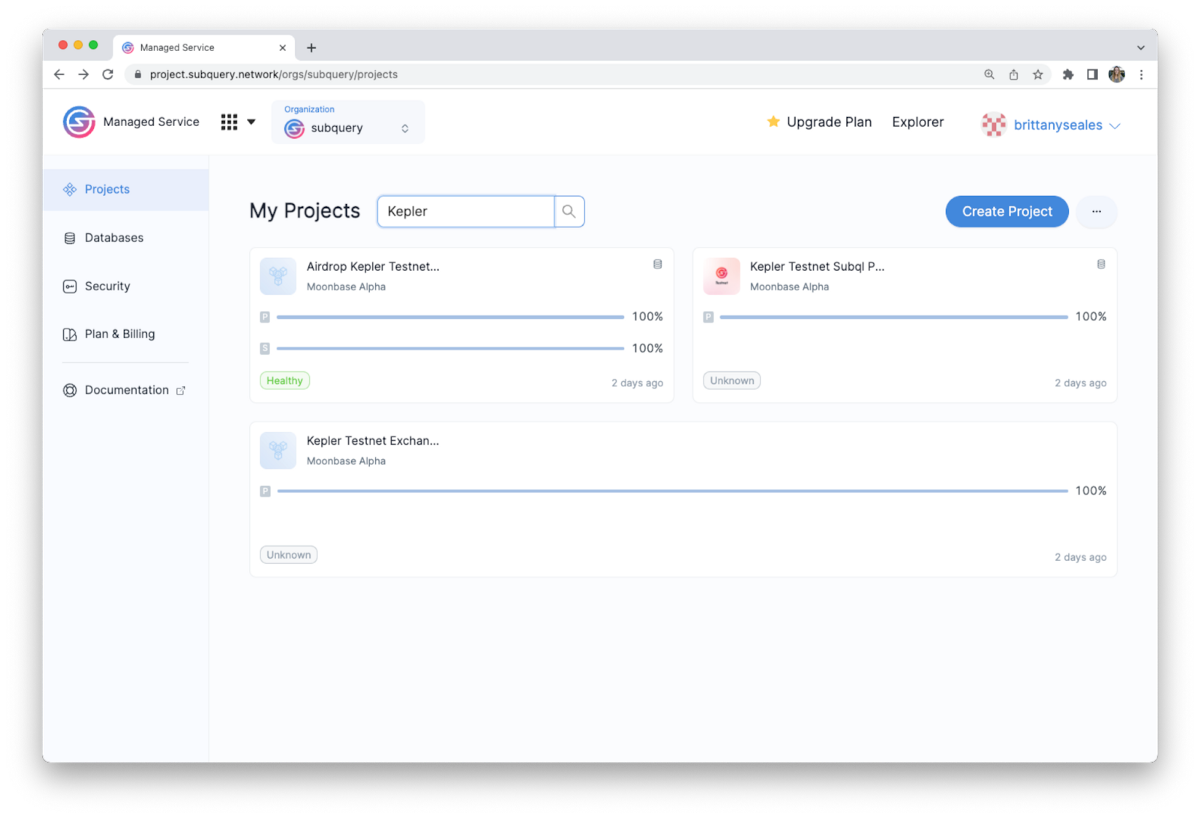Open the apps grid icon
This screenshot has width=1200, height=818.
coord(229,122)
